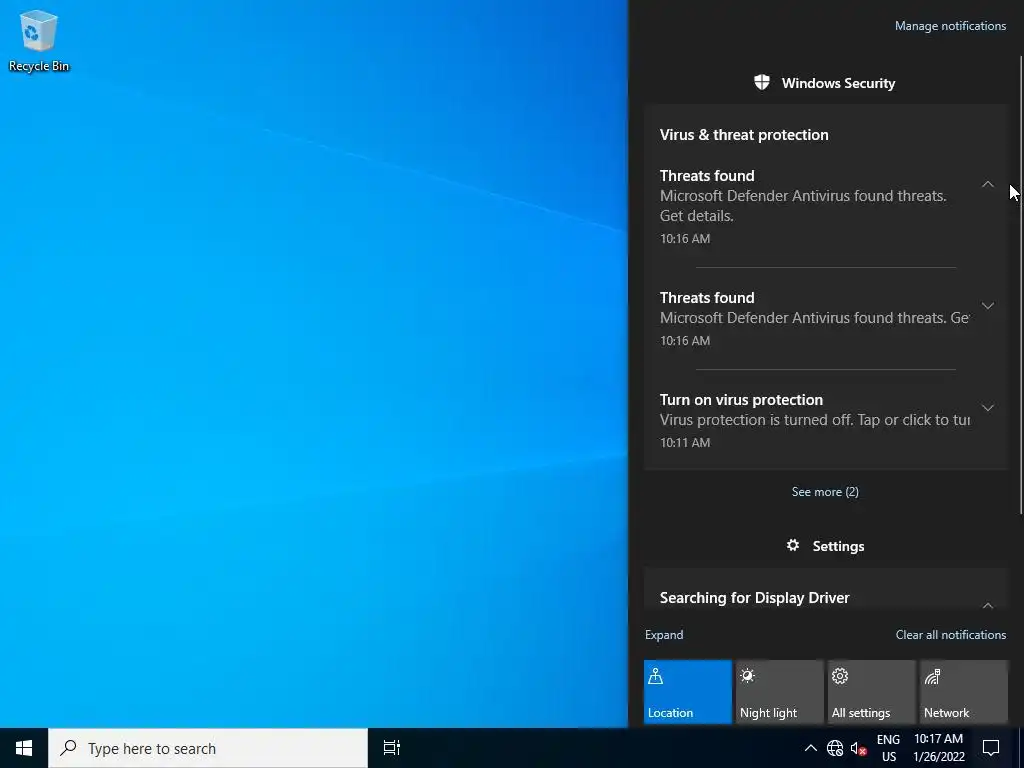Toggle the Location quick action tile
Screen dimensions: 1024x768
(x=688, y=692)
